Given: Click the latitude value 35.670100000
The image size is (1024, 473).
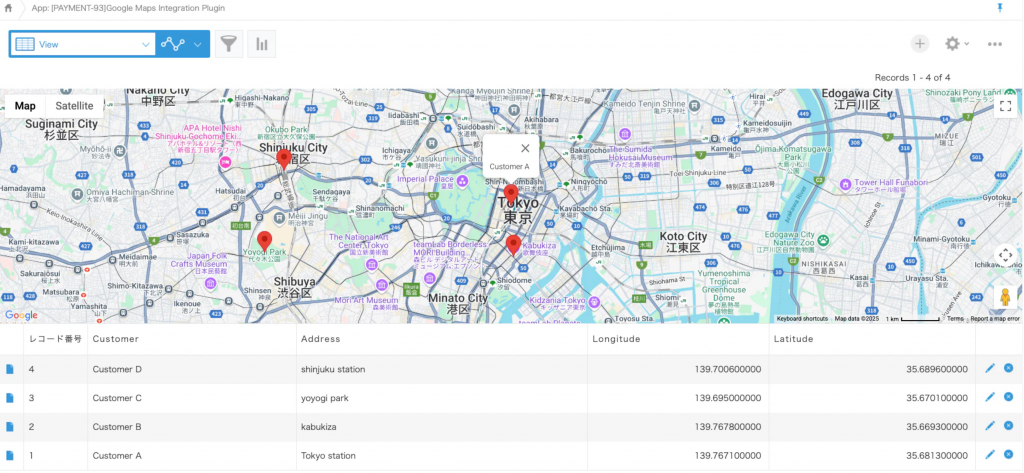Looking at the screenshot, I should coord(936,398).
